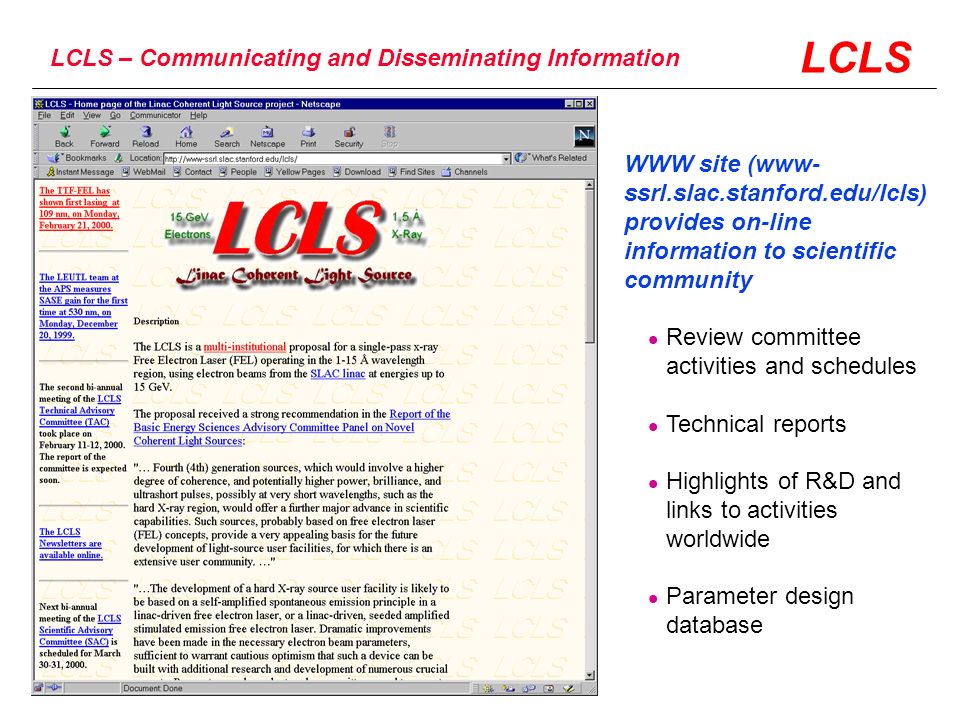The height and width of the screenshot is (720, 960).
Task: Open Report of the Basic Energy Sciences link
Action: 291,427
